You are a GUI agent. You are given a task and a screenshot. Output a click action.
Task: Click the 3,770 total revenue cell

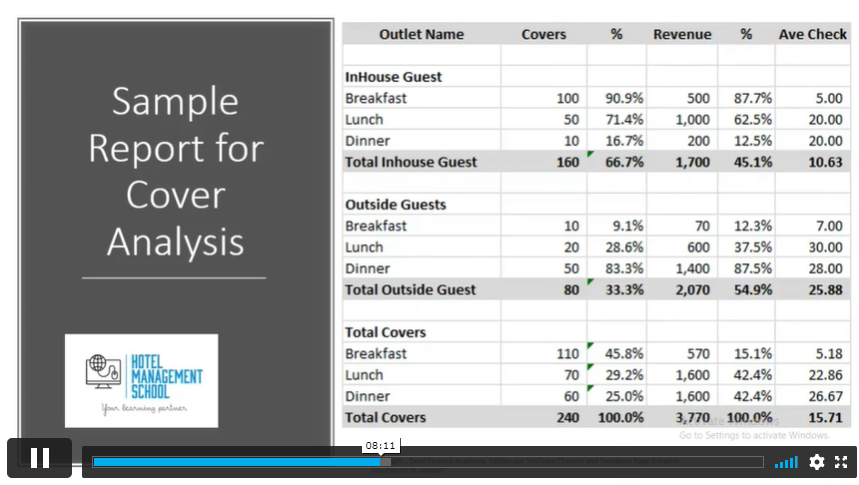(690, 418)
